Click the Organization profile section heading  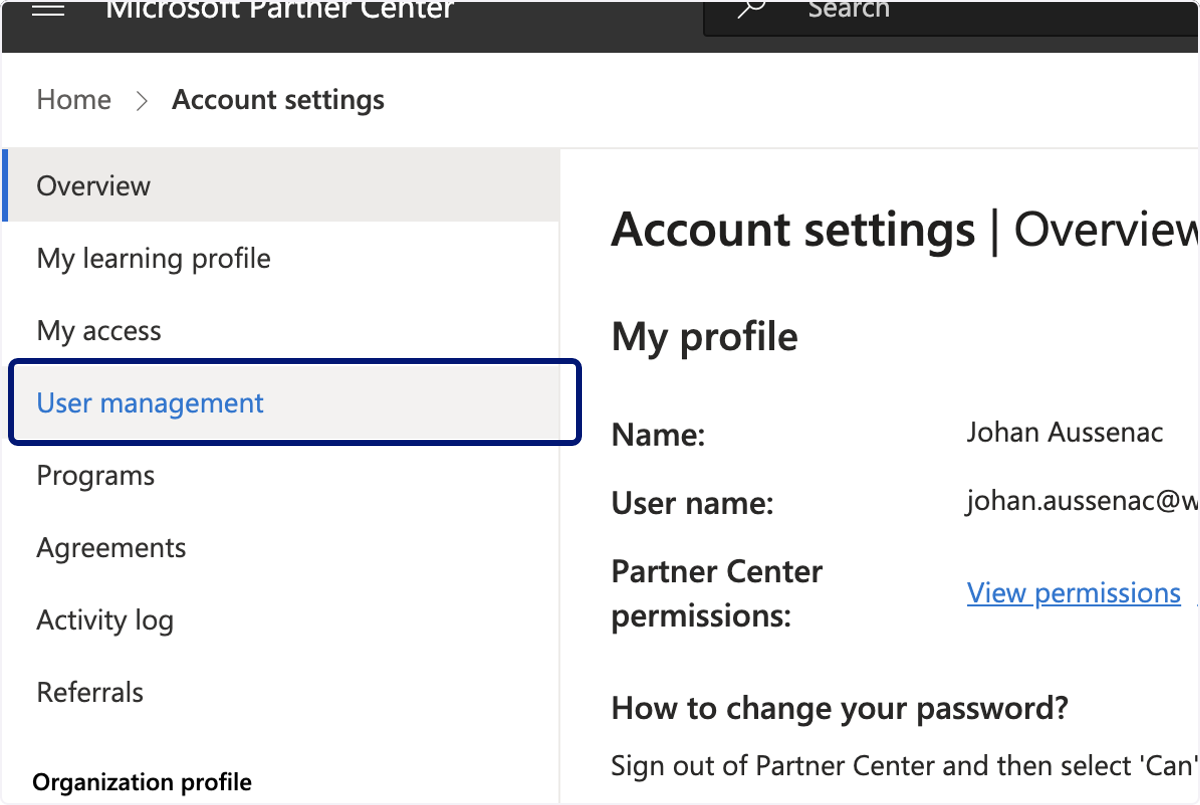tap(142, 782)
